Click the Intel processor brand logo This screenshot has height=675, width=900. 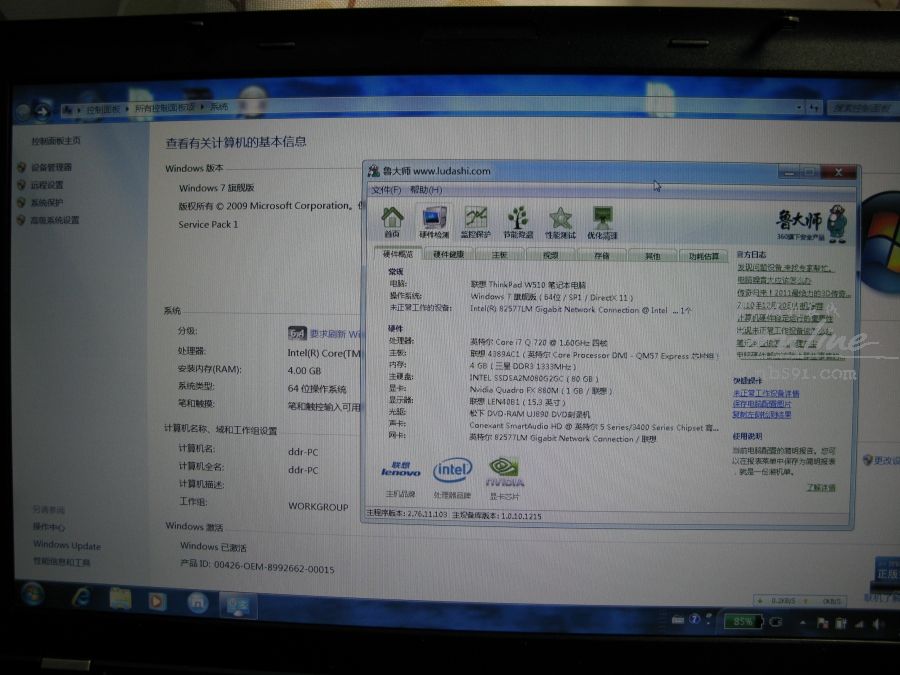point(452,469)
